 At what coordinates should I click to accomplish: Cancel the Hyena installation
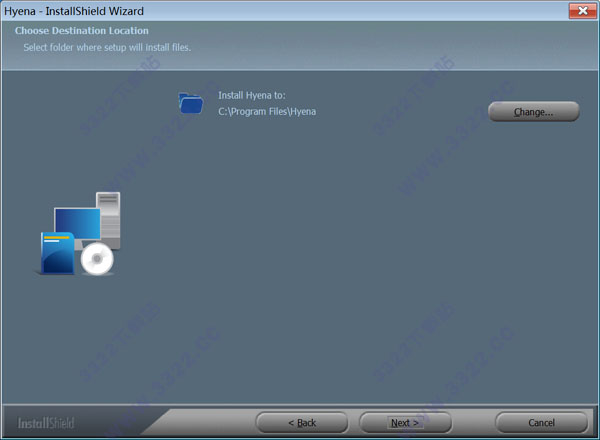point(541,422)
